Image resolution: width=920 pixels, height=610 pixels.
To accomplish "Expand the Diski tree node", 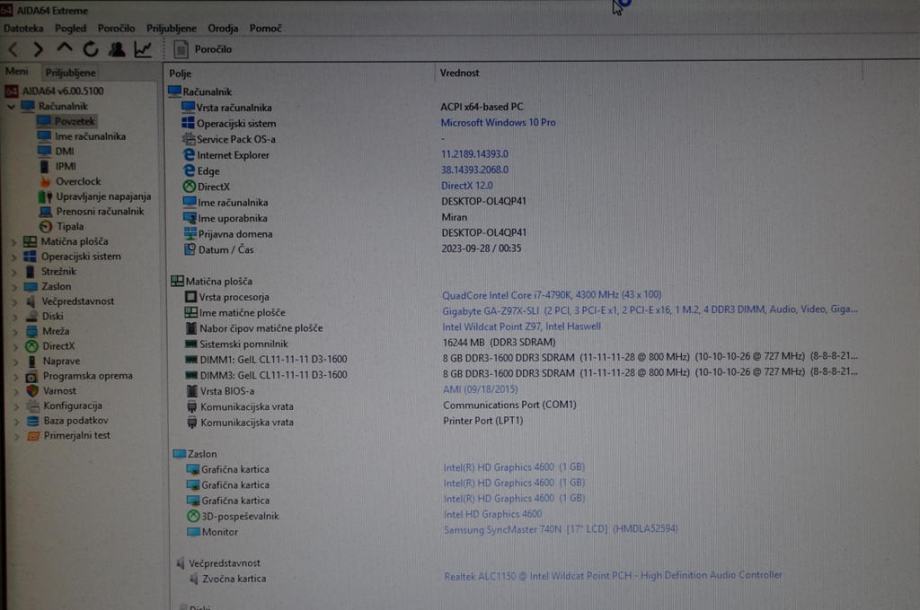I will 15,316.
